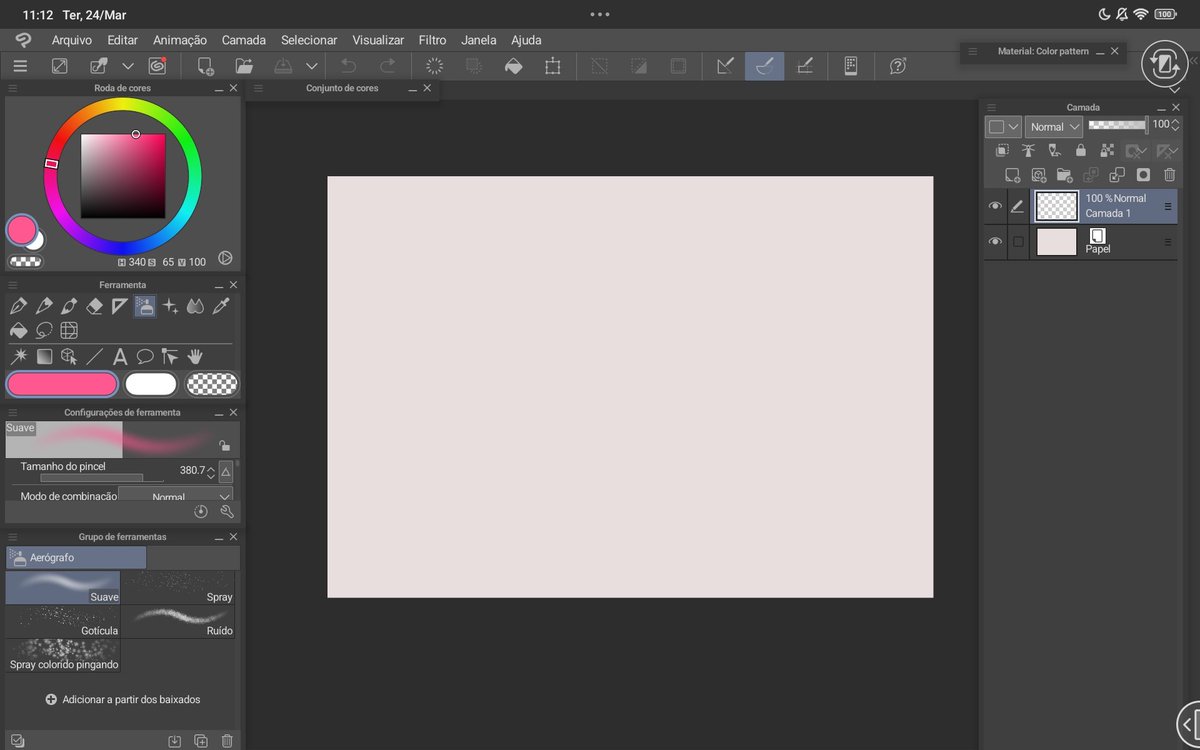
Task: Click the layer mask icon in Camada
Action: pyautogui.click(x=1143, y=175)
